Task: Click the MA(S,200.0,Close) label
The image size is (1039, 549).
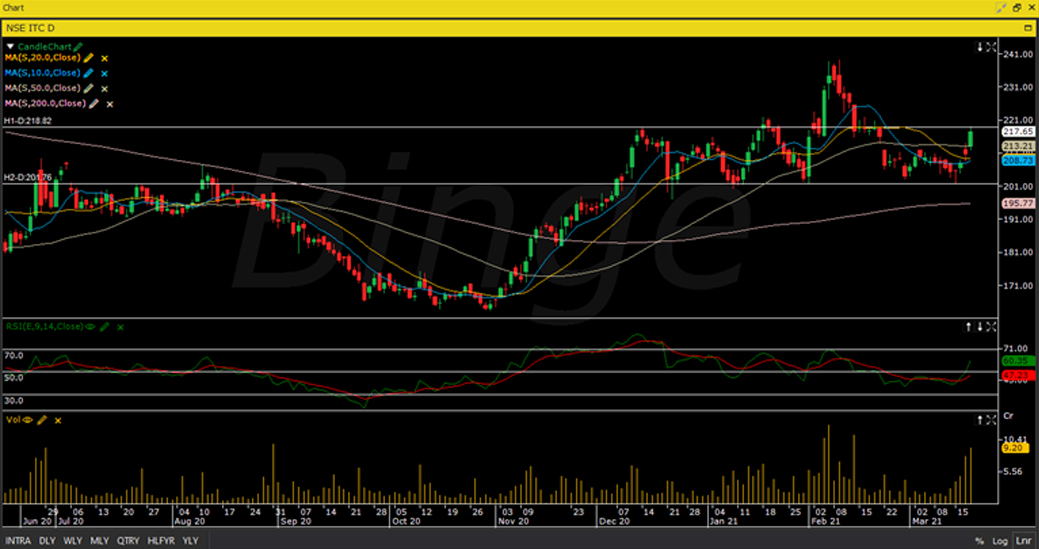Action: click(45, 103)
